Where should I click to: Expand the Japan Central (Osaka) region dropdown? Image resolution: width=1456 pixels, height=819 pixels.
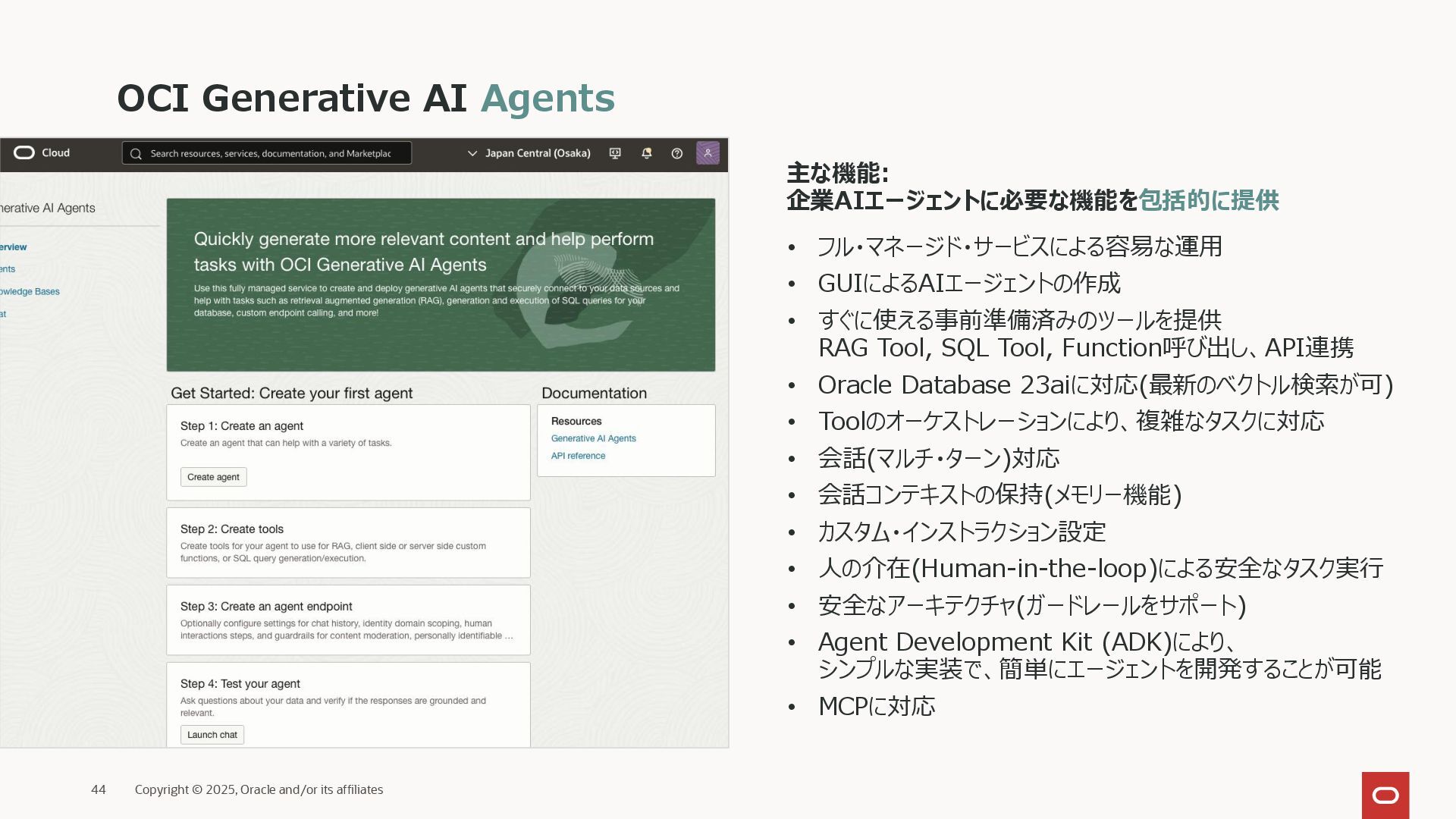tap(529, 153)
